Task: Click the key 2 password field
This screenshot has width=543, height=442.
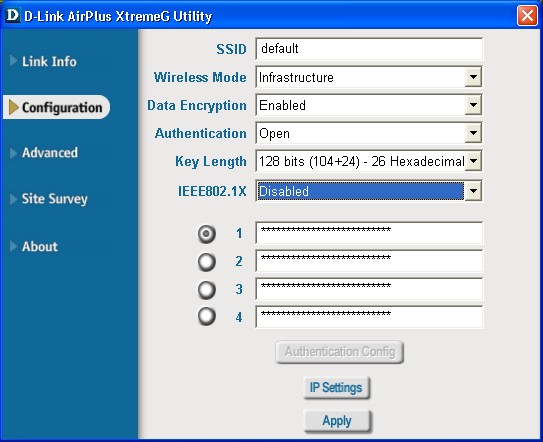Action: [x=369, y=261]
